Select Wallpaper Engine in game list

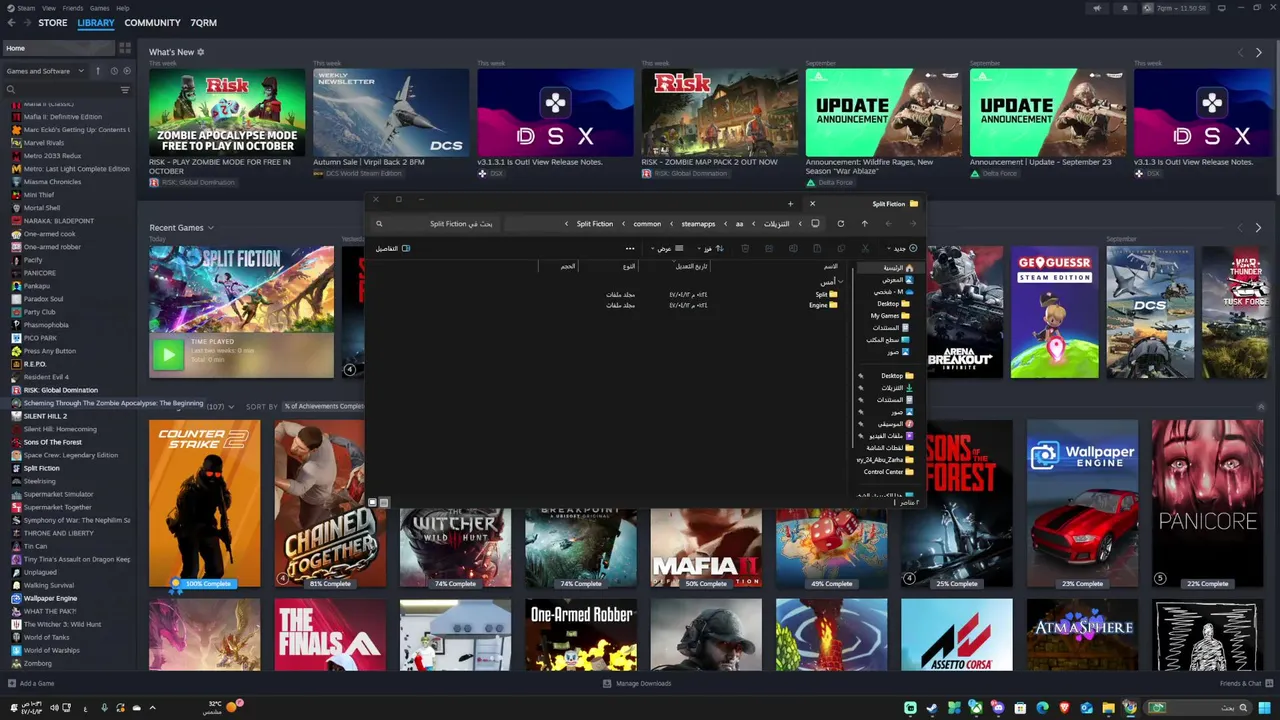pyautogui.click(x=50, y=598)
